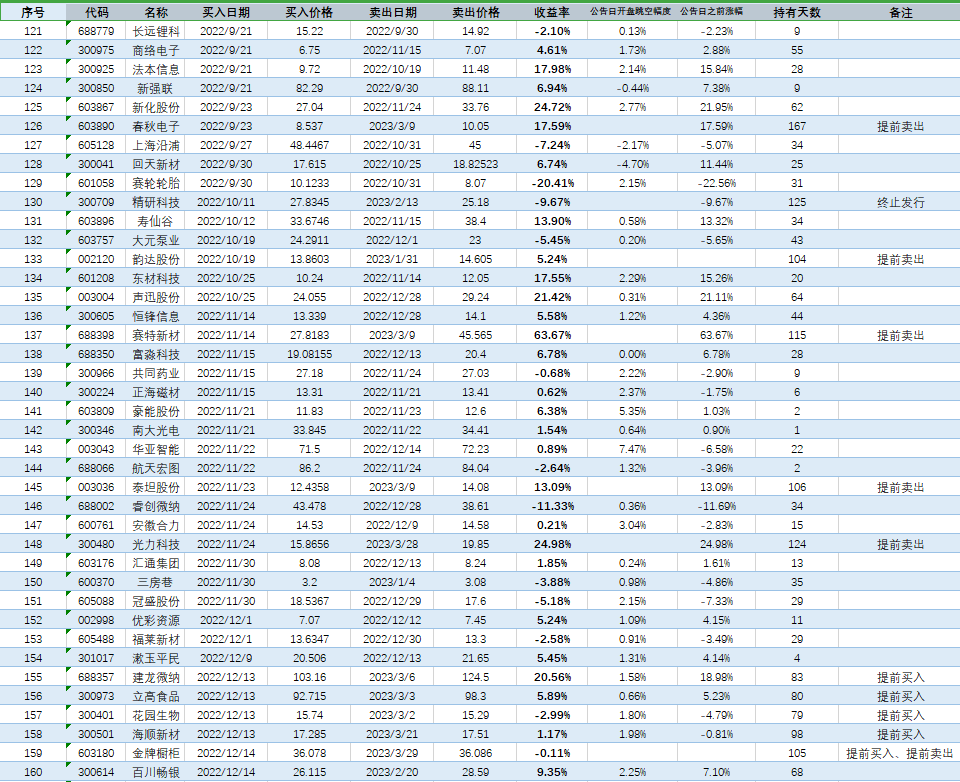The height and width of the screenshot is (782, 960).
Task: Select the 卖出价格 column header
Action: click(x=476, y=12)
